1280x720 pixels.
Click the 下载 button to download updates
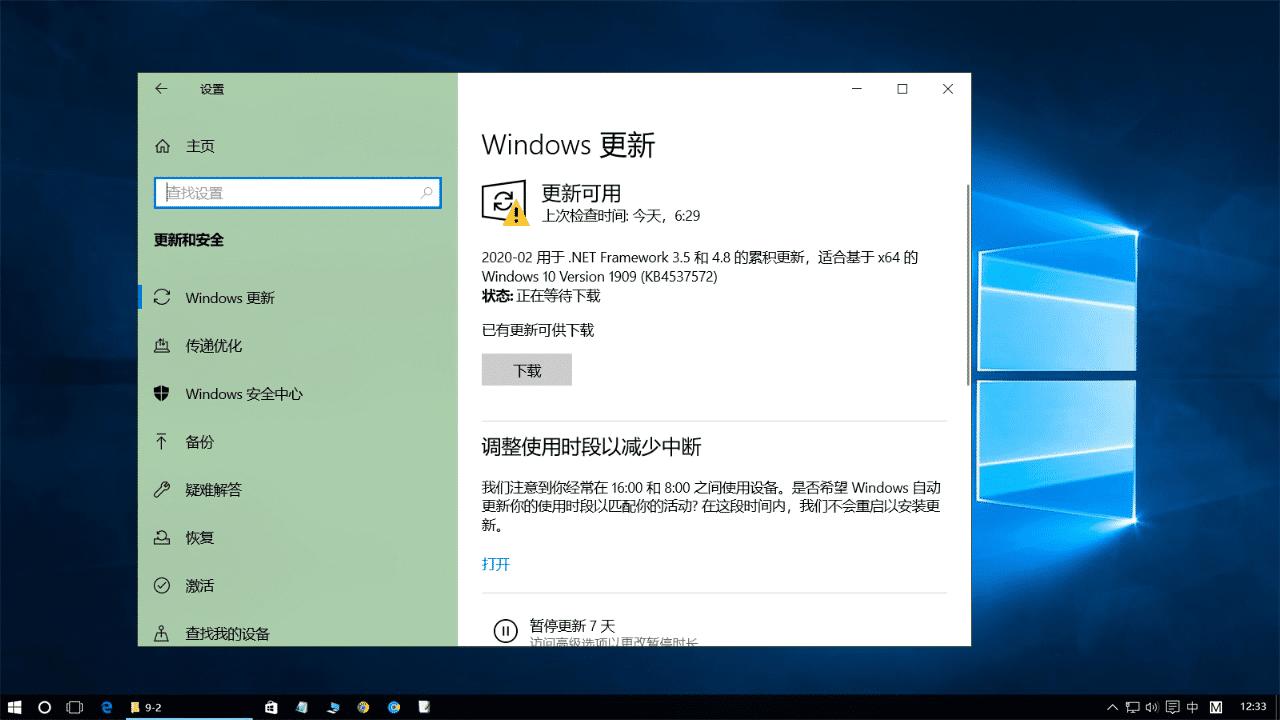[527, 369]
